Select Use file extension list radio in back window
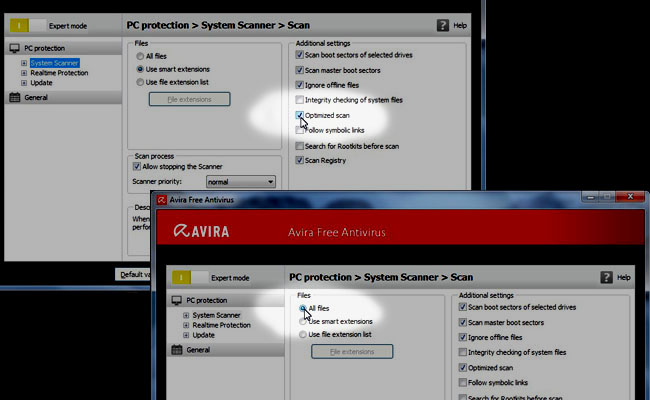This screenshot has width=650, height=400. click(140, 82)
